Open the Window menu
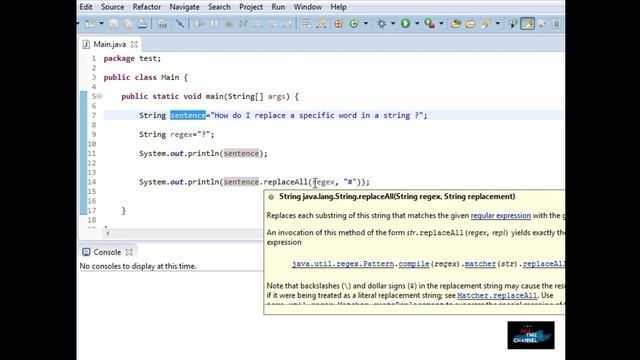Image resolution: width=640 pixels, height=360 pixels. (308, 7)
